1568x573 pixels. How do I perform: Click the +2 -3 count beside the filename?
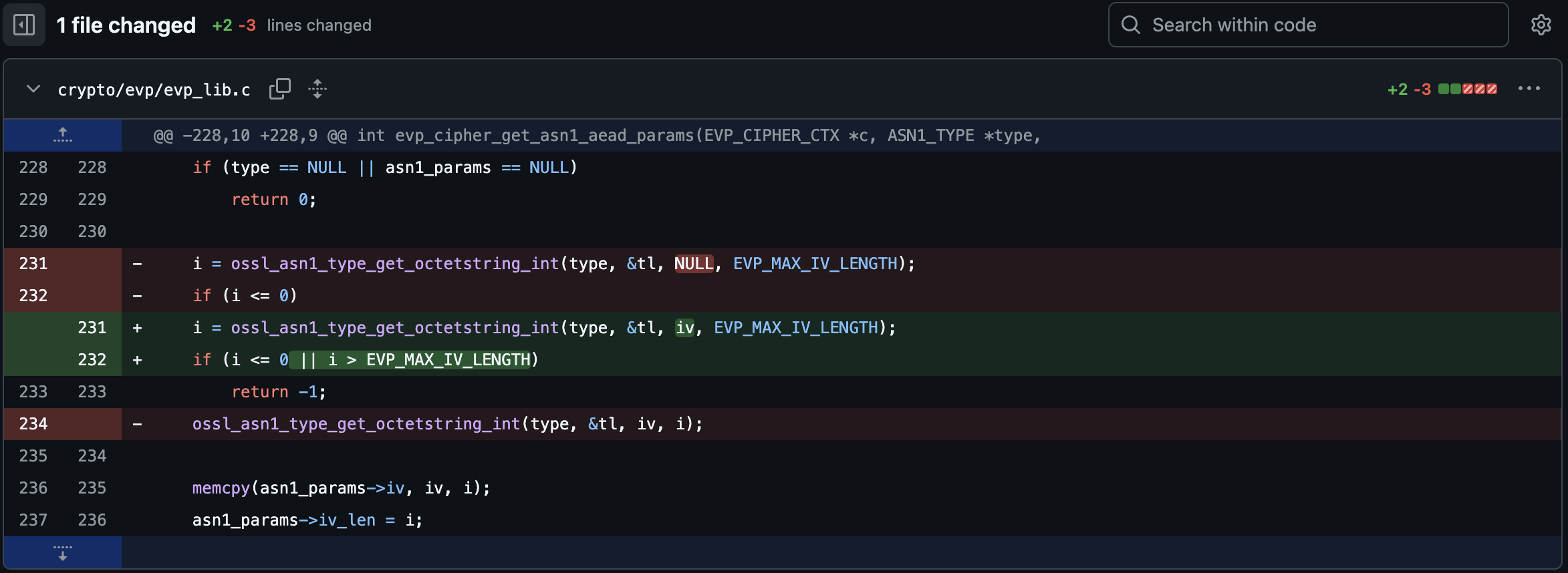(1409, 89)
